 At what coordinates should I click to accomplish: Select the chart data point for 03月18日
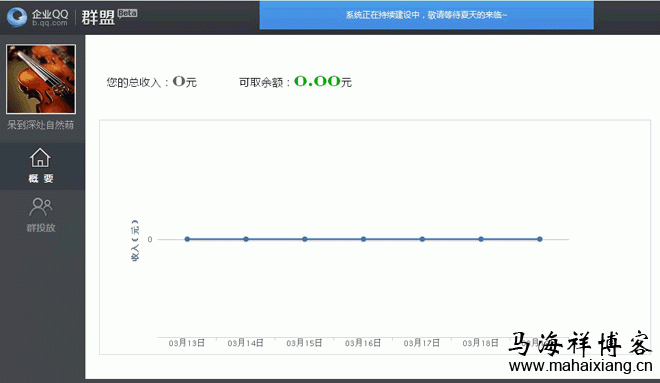pyautogui.click(x=481, y=239)
